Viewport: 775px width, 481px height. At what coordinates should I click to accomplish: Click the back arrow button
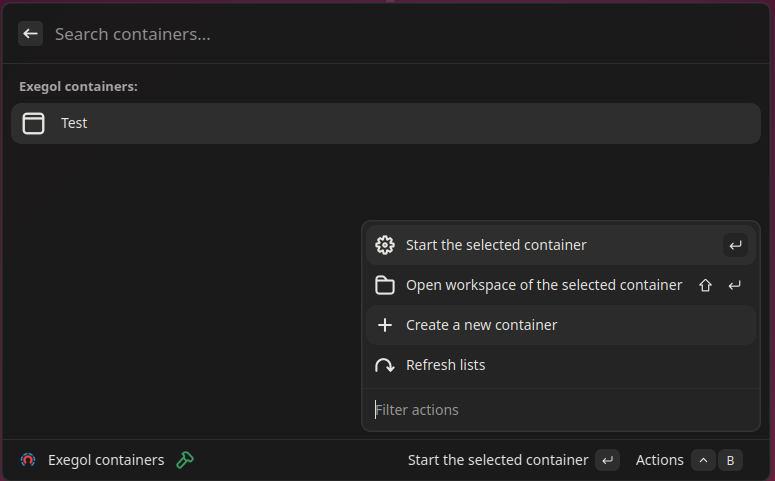(x=31, y=34)
